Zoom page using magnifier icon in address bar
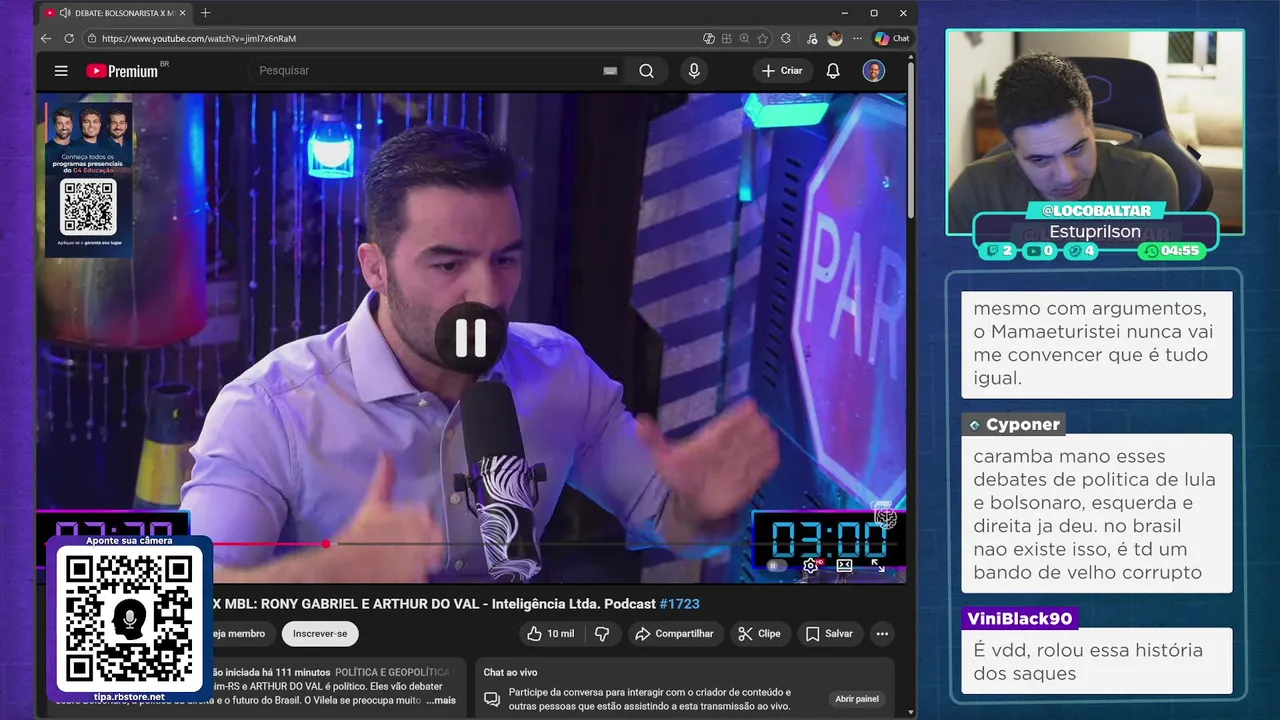Screen dimensions: 1280x720 tap(745, 38)
